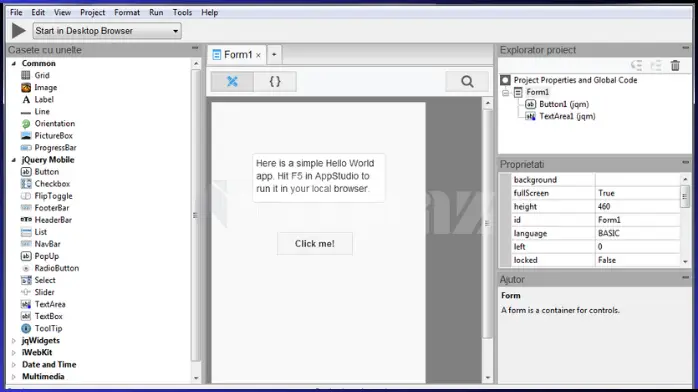This screenshot has width=698, height=392.
Task: Minimize the Proprietati panel
Action: (x=685, y=162)
